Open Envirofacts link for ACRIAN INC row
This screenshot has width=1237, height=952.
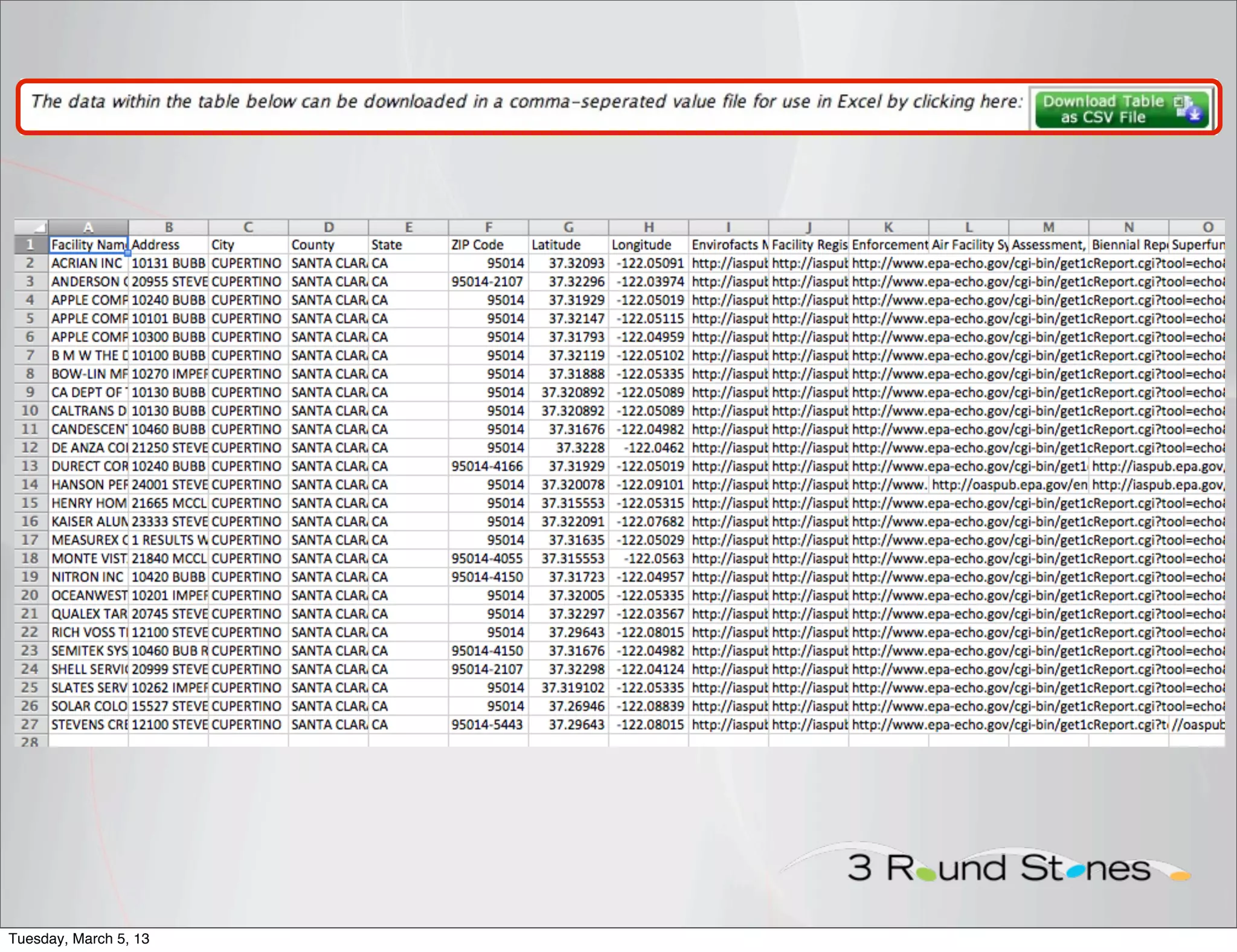pyautogui.click(x=728, y=263)
